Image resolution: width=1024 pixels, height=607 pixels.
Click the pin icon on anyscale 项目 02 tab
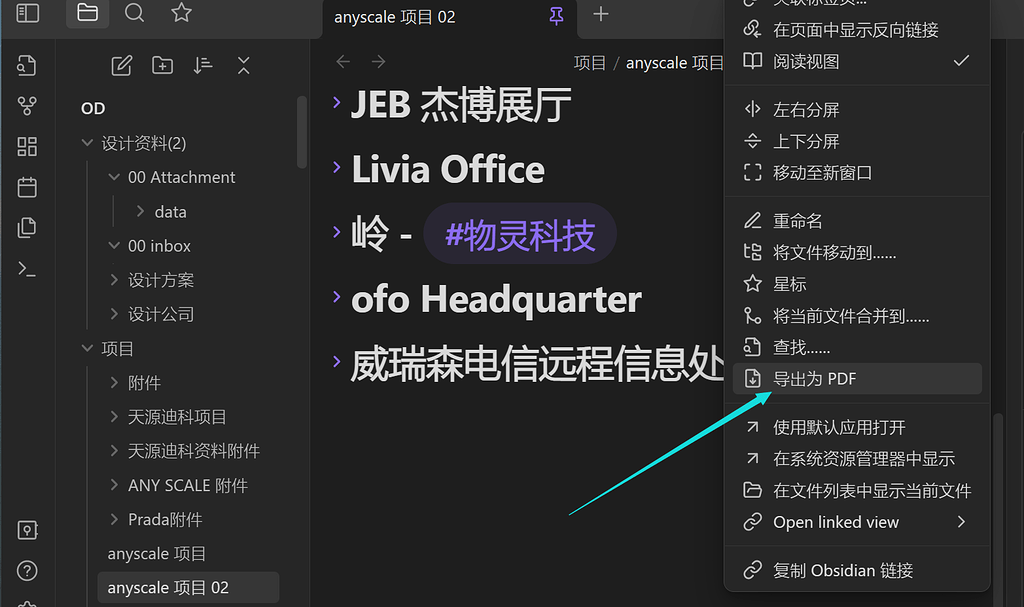pyautogui.click(x=556, y=16)
